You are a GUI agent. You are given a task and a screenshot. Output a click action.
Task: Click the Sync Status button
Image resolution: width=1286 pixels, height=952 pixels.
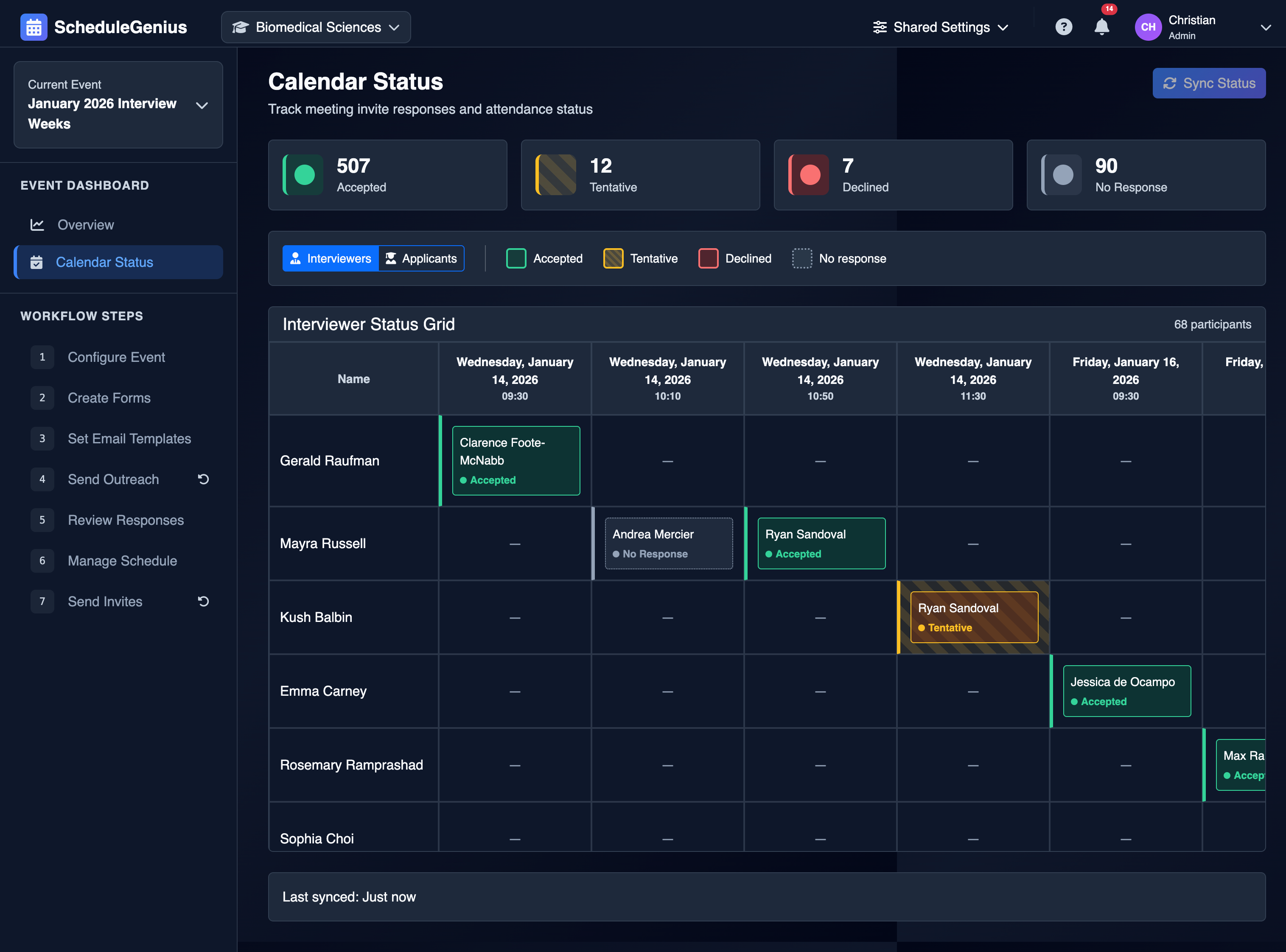point(1209,82)
